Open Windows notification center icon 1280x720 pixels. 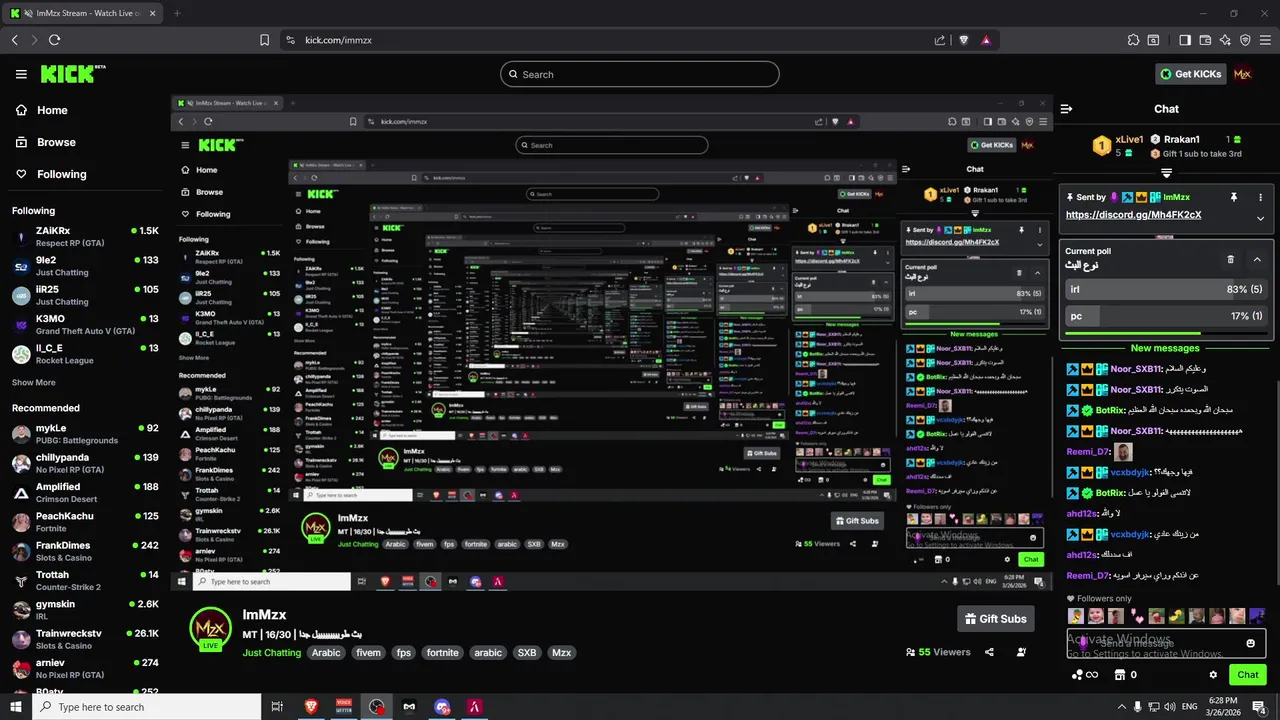pos(1258,706)
